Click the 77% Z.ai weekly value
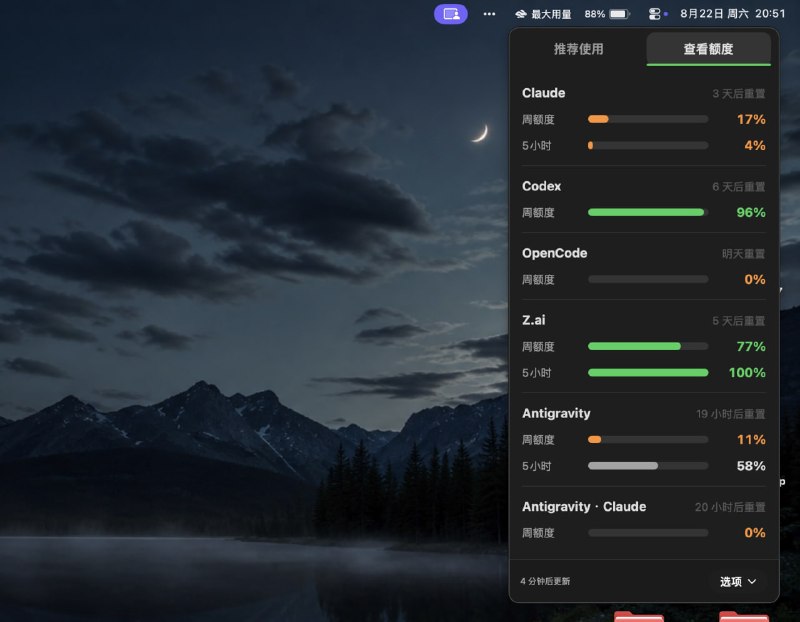 tap(751, 346)
